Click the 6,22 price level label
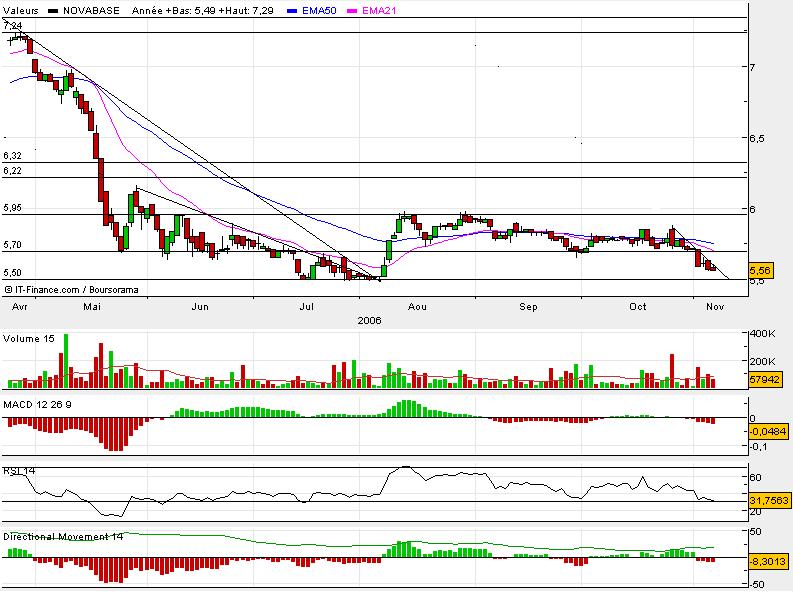Viewport: 793px width, 592px height. click(x=13, y=171)
